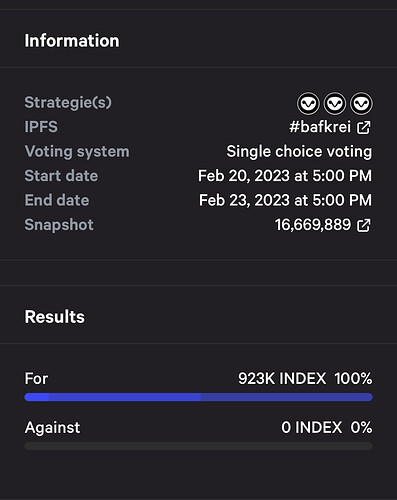Open the #bafkrei IPFS hash link

coord(320,127)
